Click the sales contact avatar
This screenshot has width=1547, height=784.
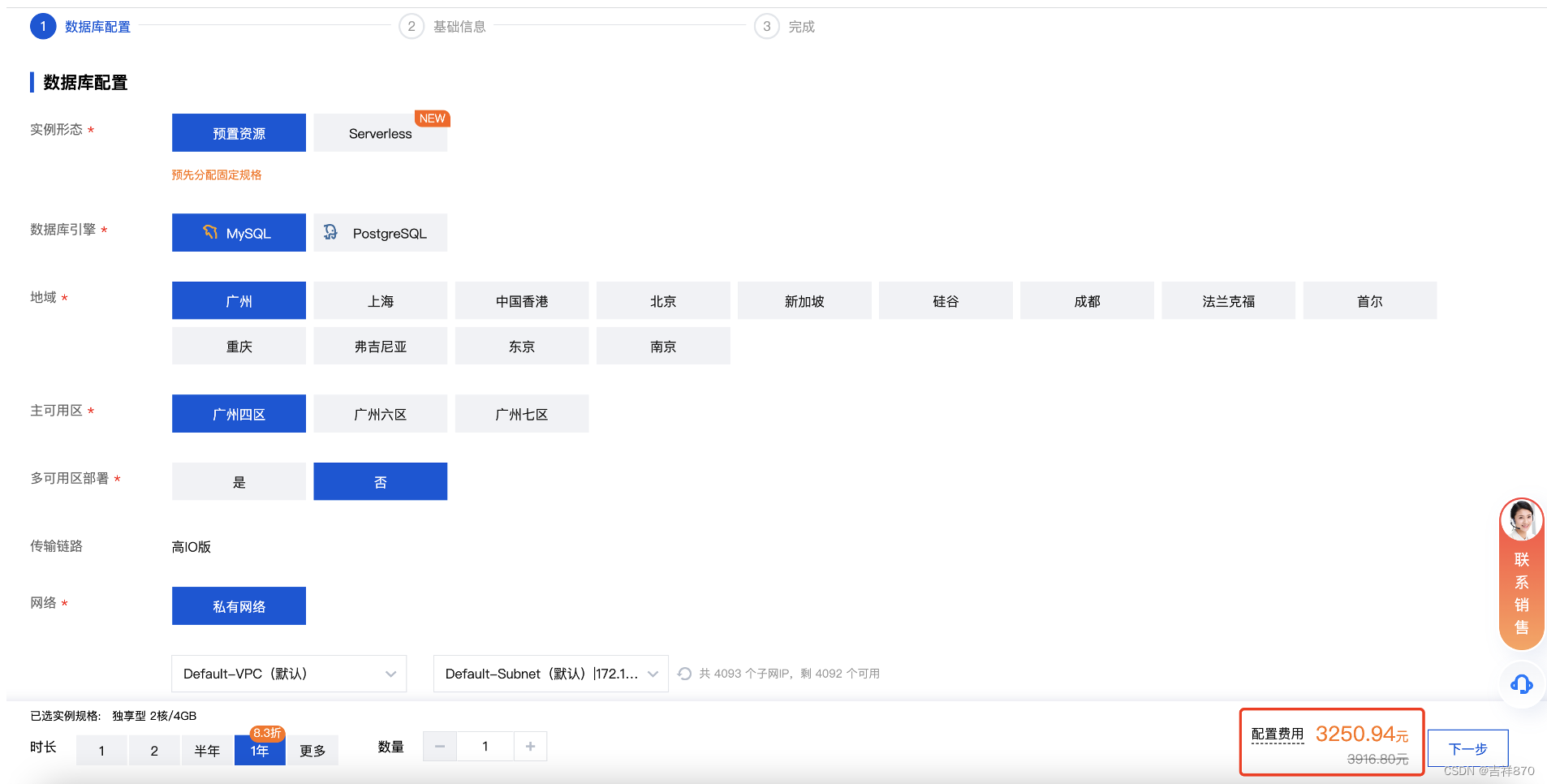click(x=1521, y=520)
